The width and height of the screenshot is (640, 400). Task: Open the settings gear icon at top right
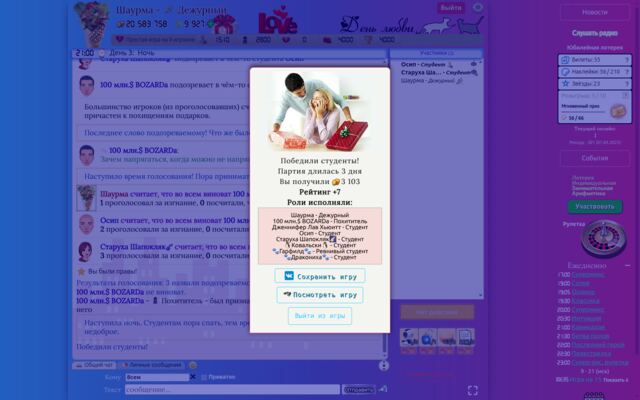(478, 7)
